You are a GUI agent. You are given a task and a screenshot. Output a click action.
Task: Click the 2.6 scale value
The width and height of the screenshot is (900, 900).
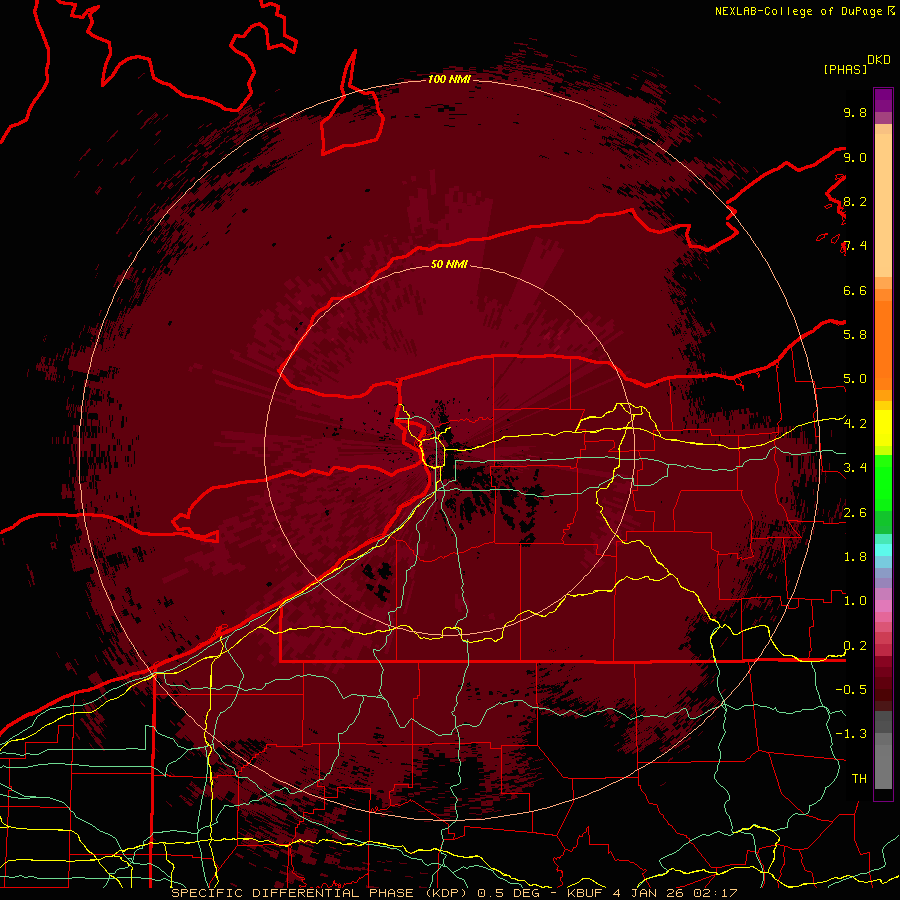click(x=855, y=513)
